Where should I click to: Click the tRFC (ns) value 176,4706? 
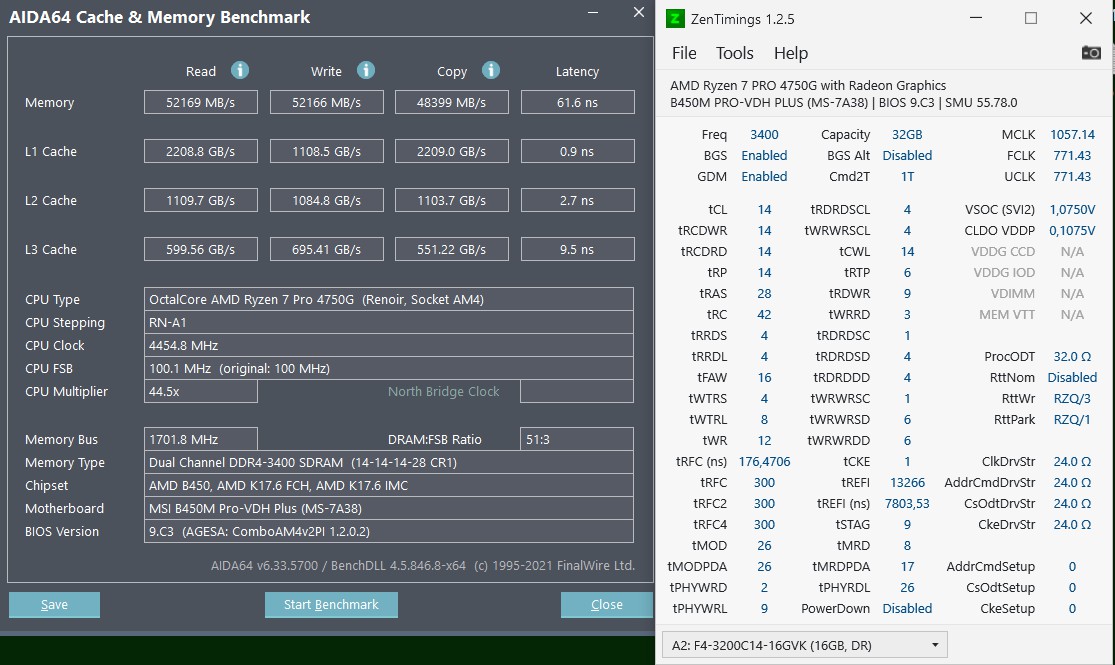coord(764,462)
